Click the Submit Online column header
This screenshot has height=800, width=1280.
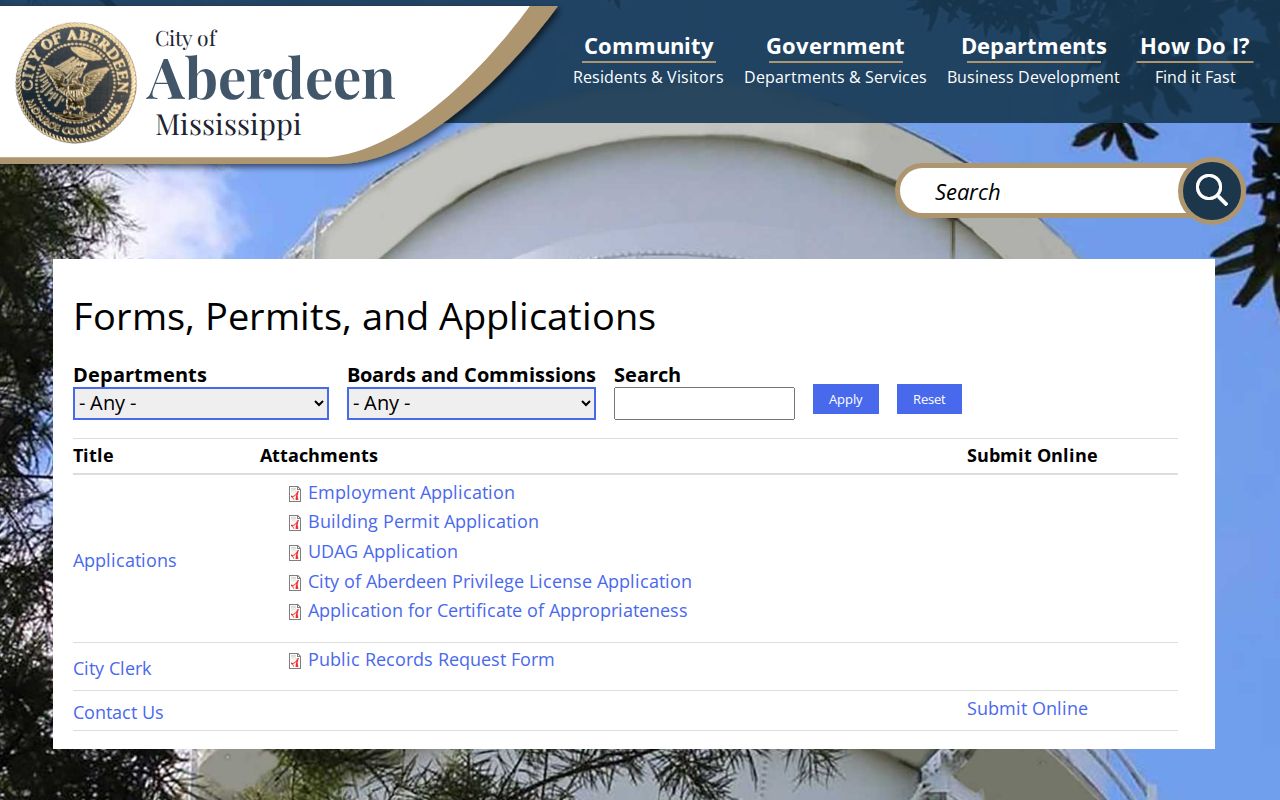click(1032, 456)
